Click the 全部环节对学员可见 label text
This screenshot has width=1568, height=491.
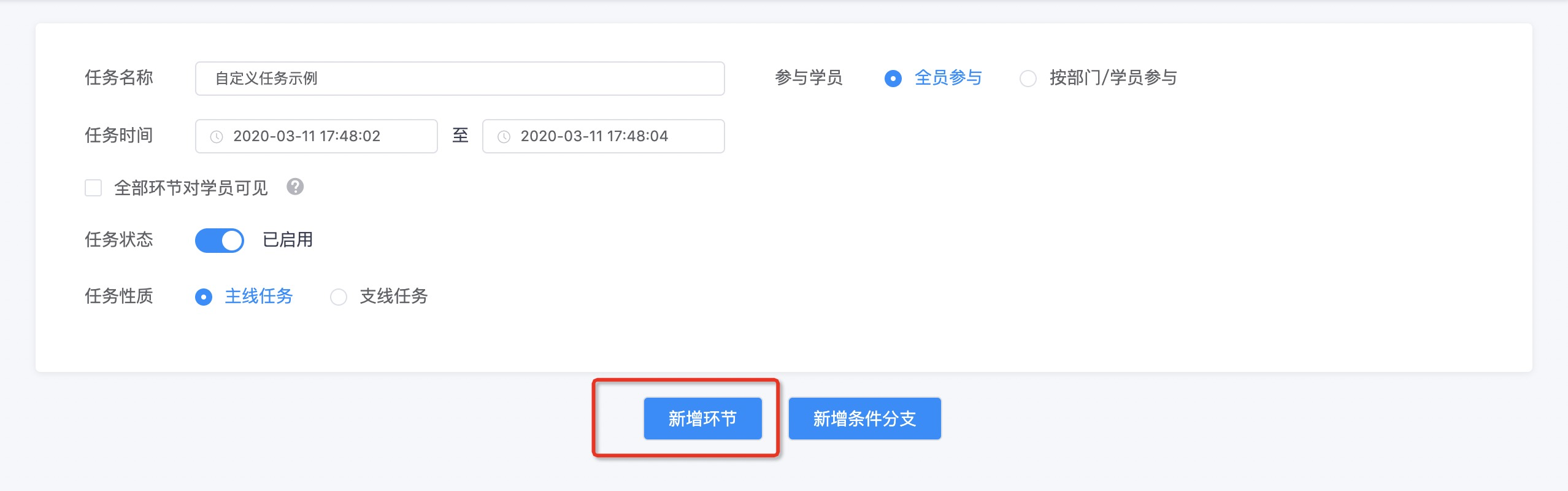point(191,188)
